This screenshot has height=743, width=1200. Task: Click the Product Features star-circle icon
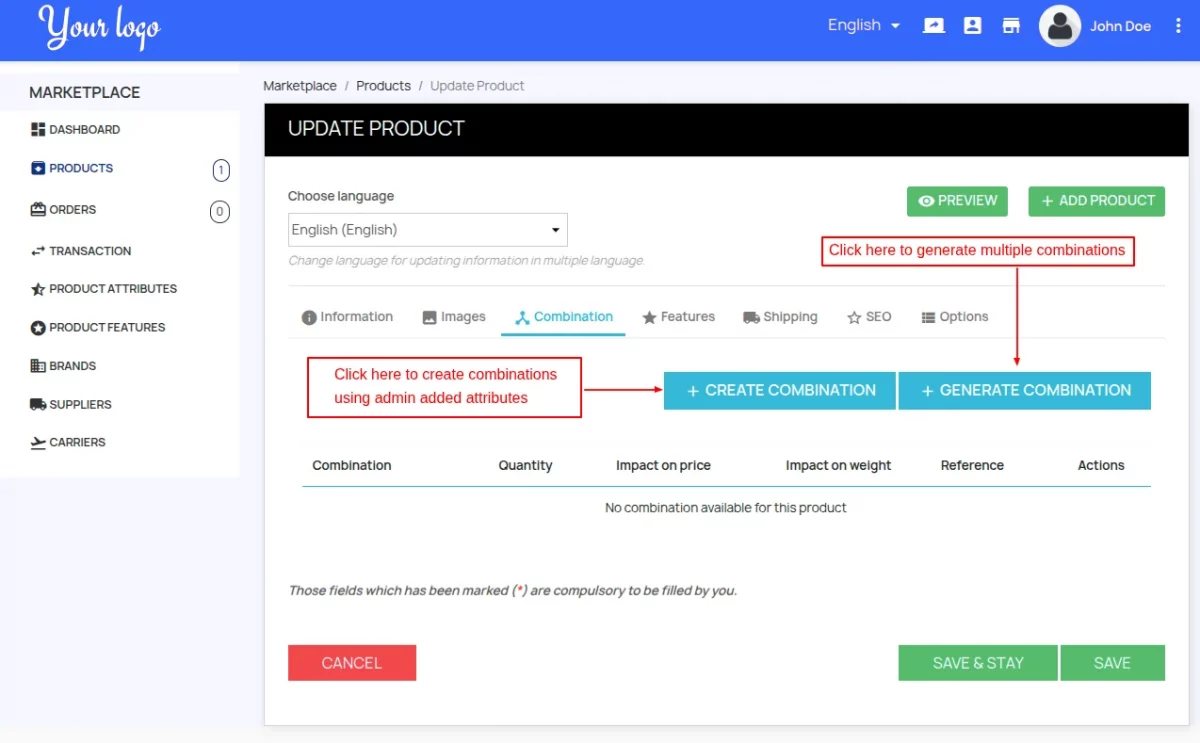click(x=38, y=328)
